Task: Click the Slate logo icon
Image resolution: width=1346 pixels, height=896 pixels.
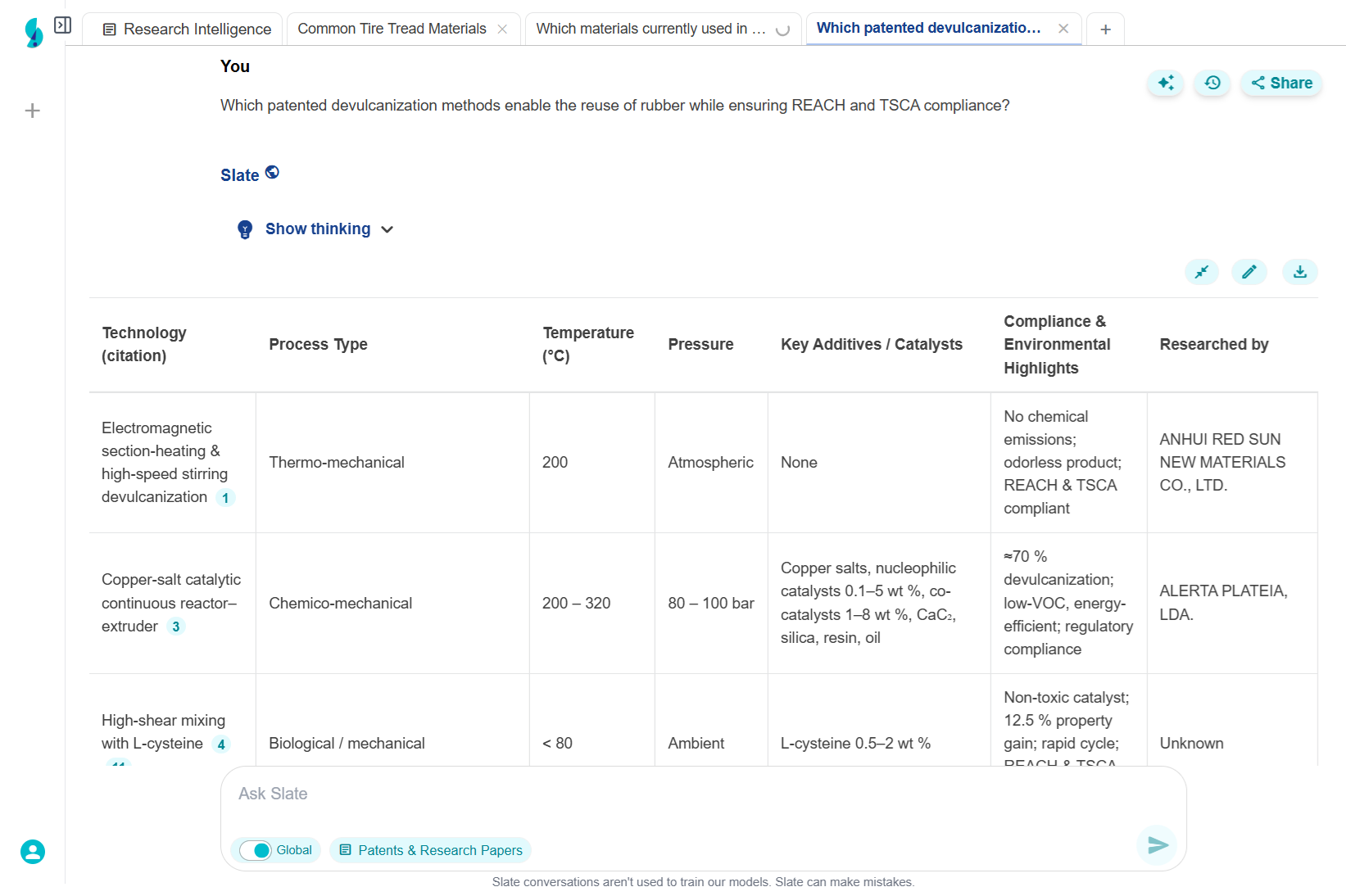Action: [34, 33]
